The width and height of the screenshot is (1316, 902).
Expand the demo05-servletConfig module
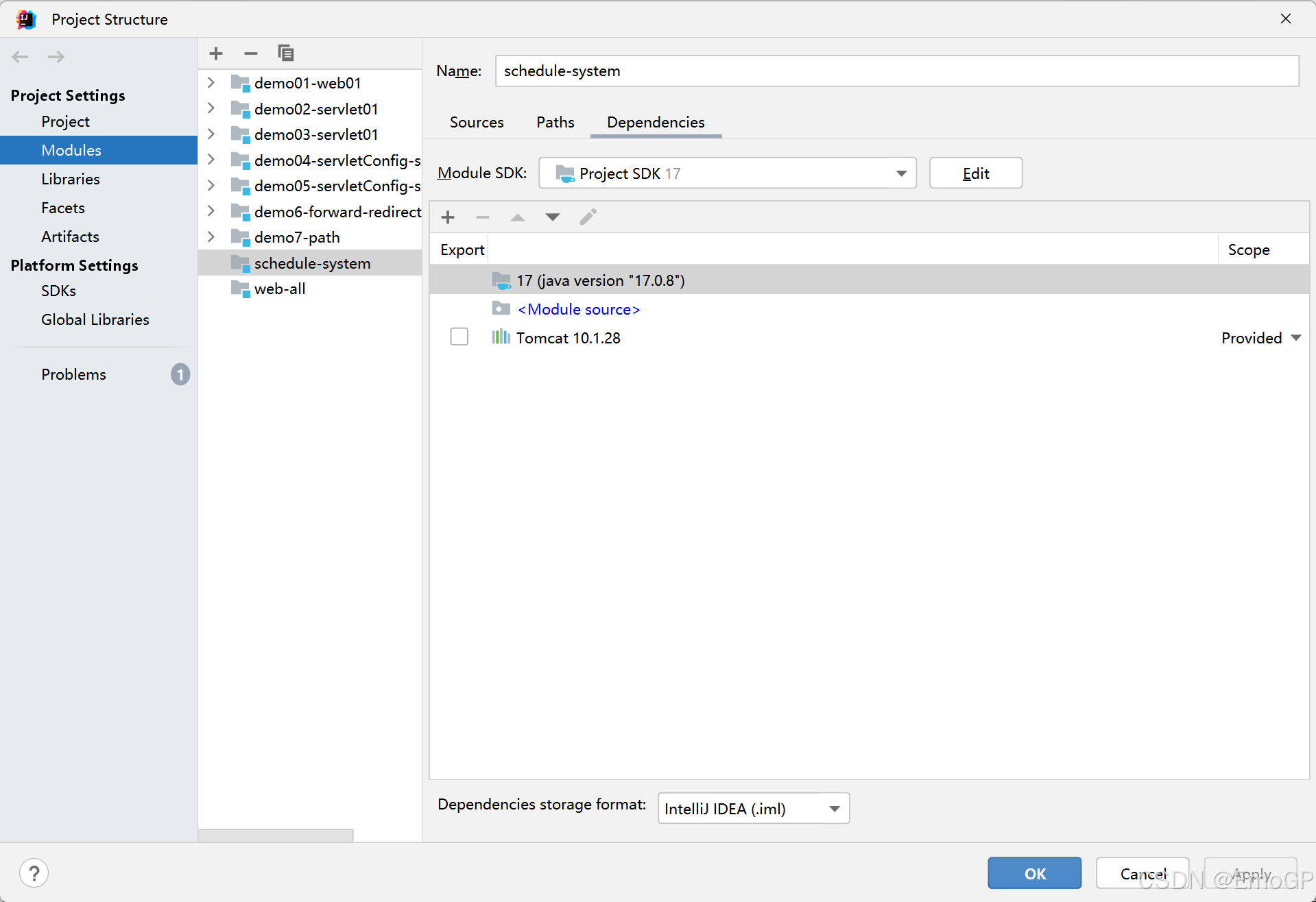click(x=211, y=186)
